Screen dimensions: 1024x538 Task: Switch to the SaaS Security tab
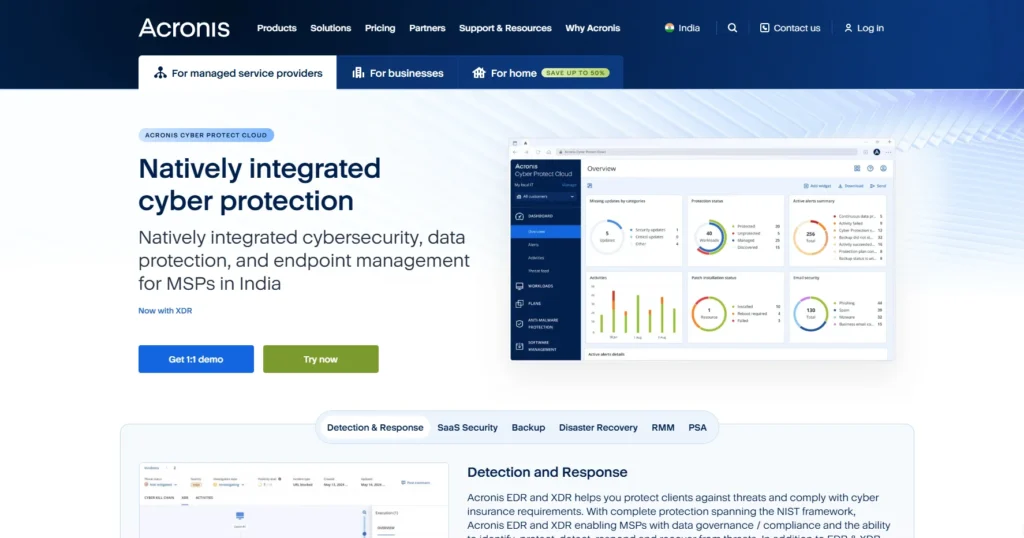tap(467, 427)
